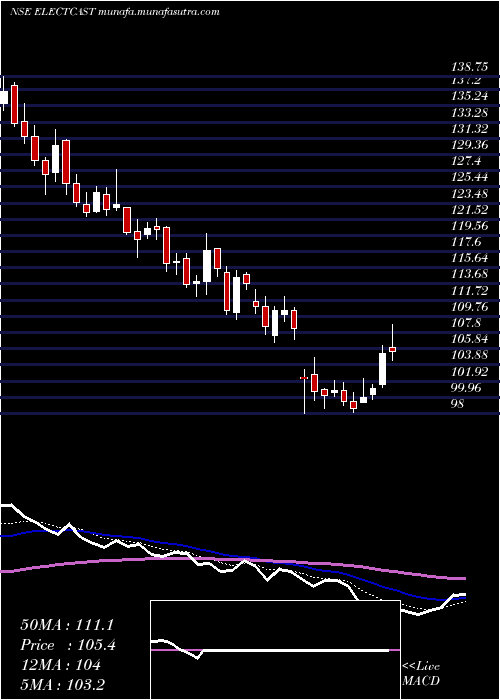Select the 138.75 price axis label
This screenshot has height=700, width=500.
click(x=470, y=67)
